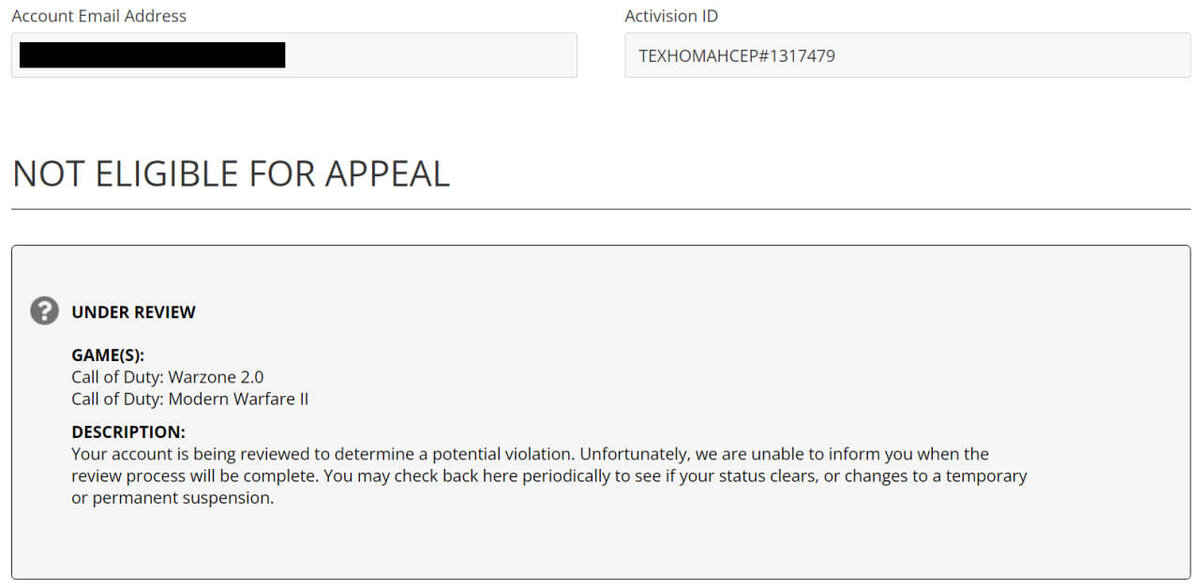1200x588 pixels.
Task: Click the Activision ID label
Action: coord(671,16)
